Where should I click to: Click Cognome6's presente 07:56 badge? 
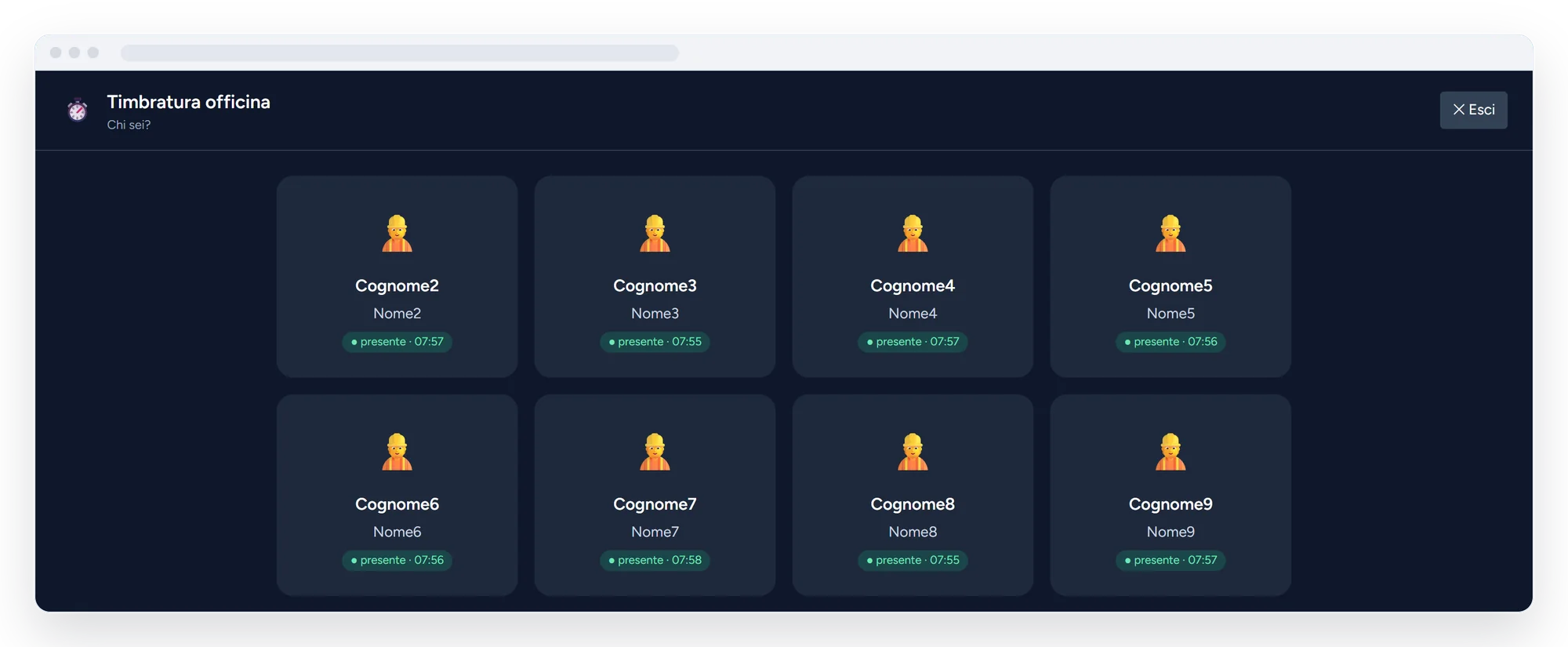397,560
